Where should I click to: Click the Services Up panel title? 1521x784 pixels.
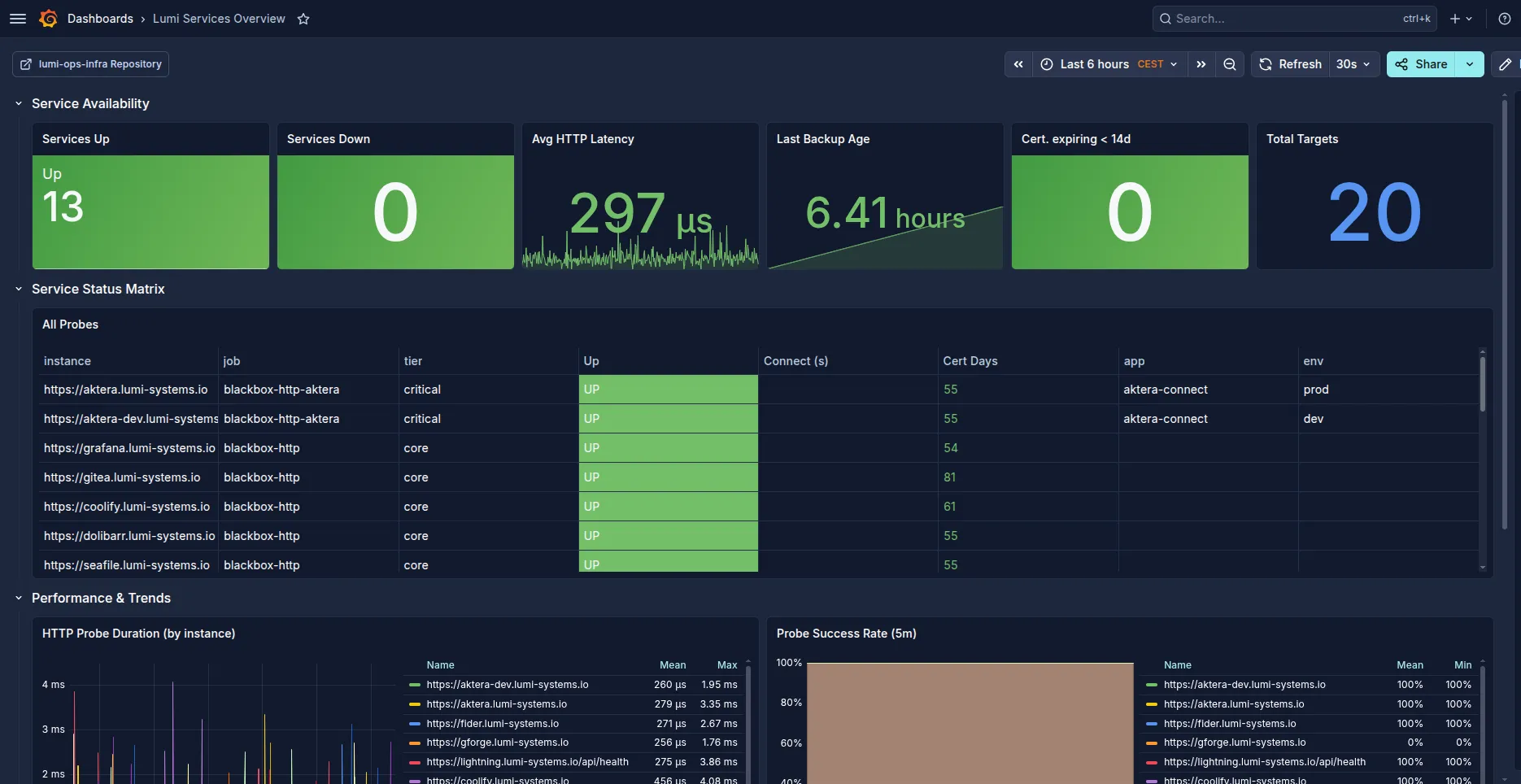[76, 139]
